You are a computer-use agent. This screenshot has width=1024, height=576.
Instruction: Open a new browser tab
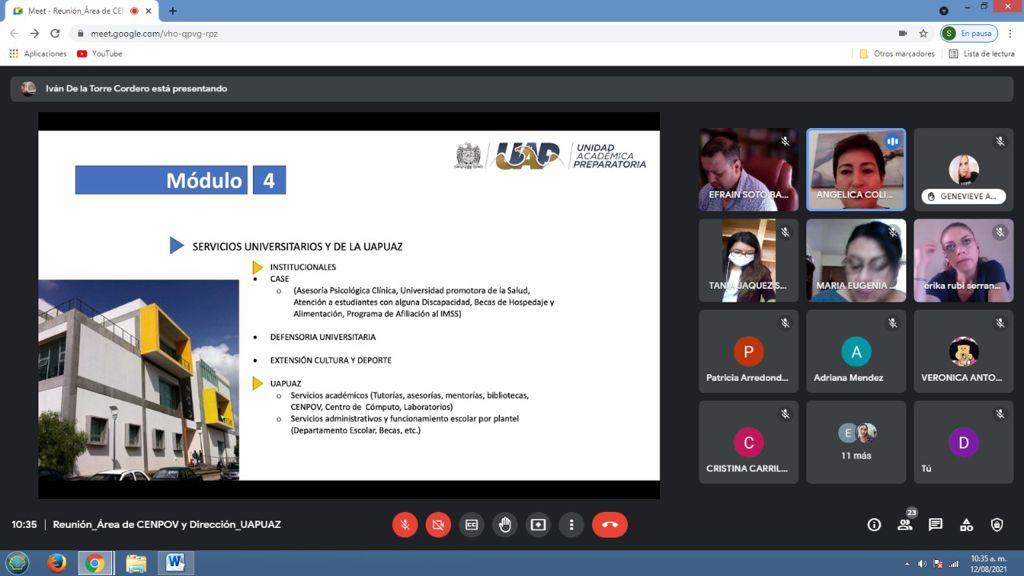point(173,11)
